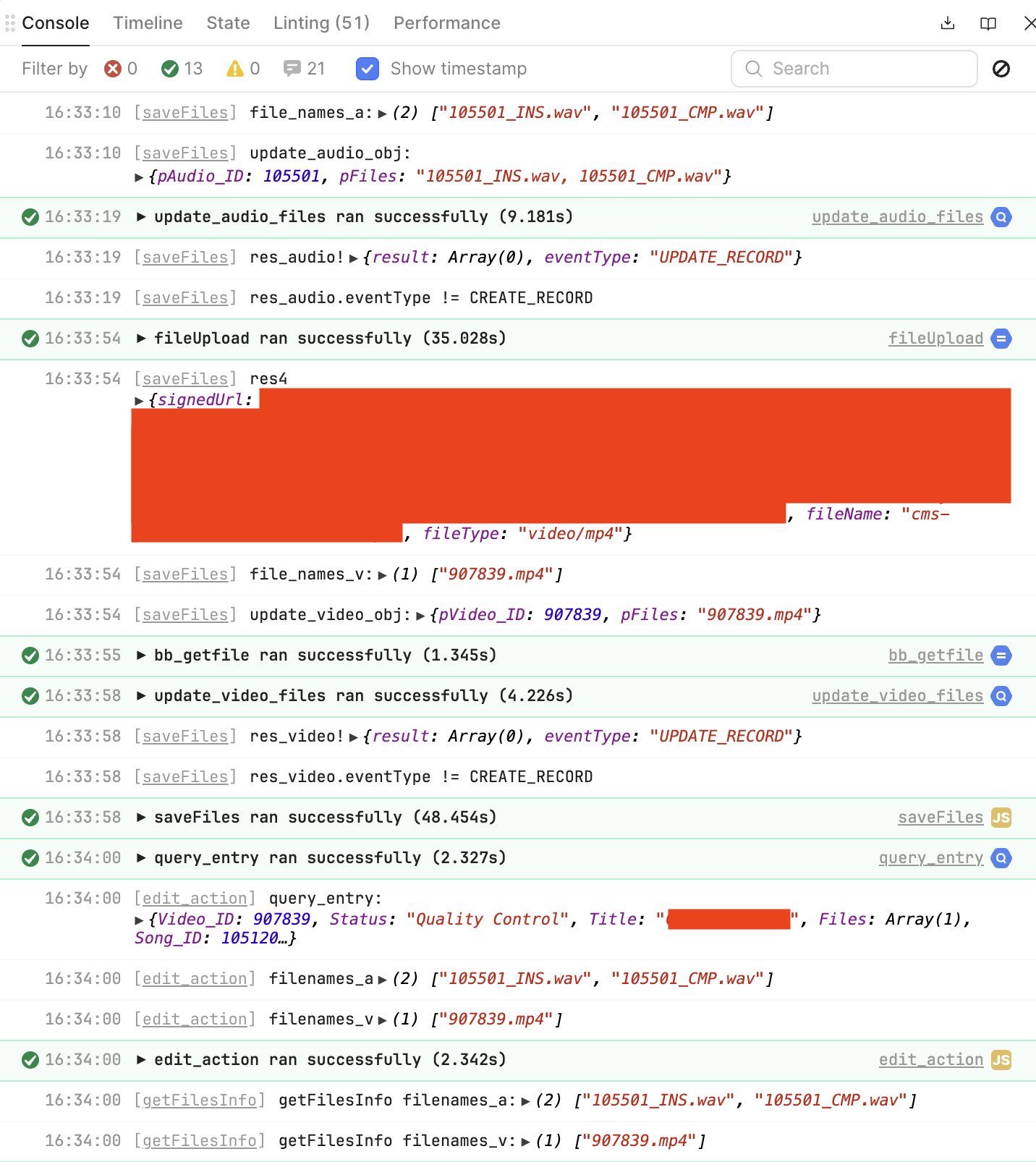Click the download logs icon
1036x1162 pixels.
tap(947, 23)
